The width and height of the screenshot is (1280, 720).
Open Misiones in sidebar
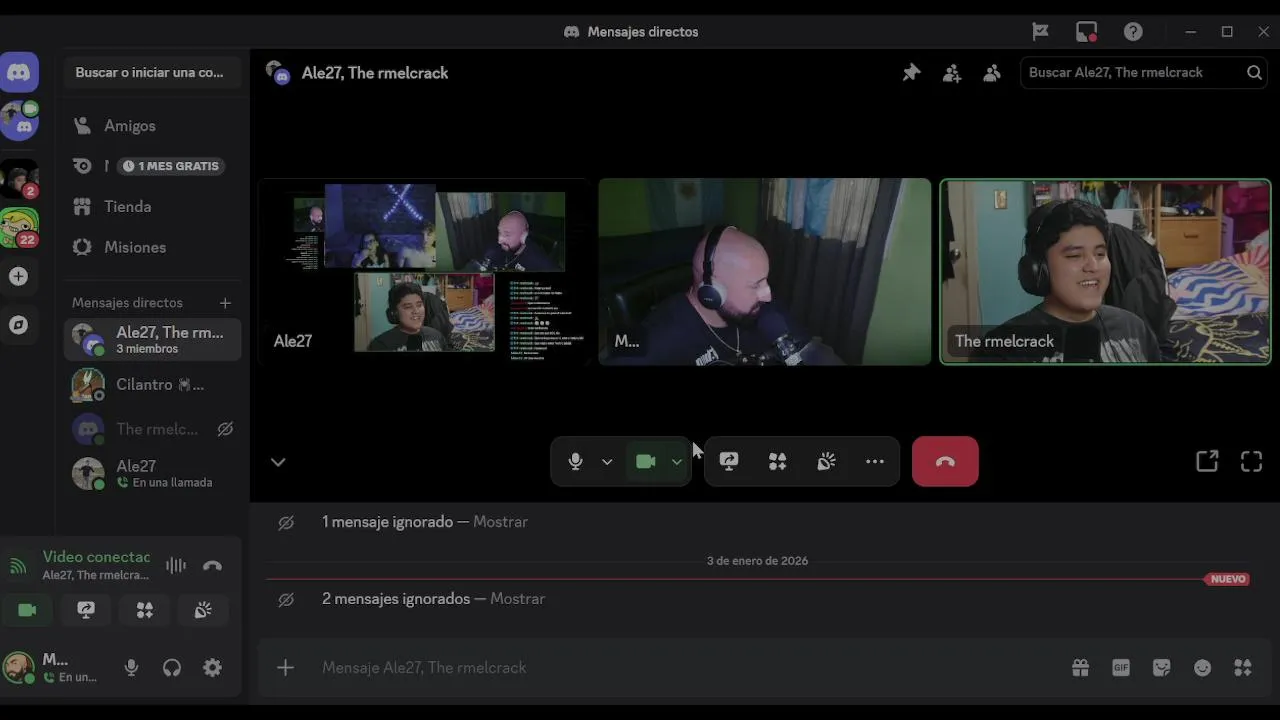coord(153,247)
